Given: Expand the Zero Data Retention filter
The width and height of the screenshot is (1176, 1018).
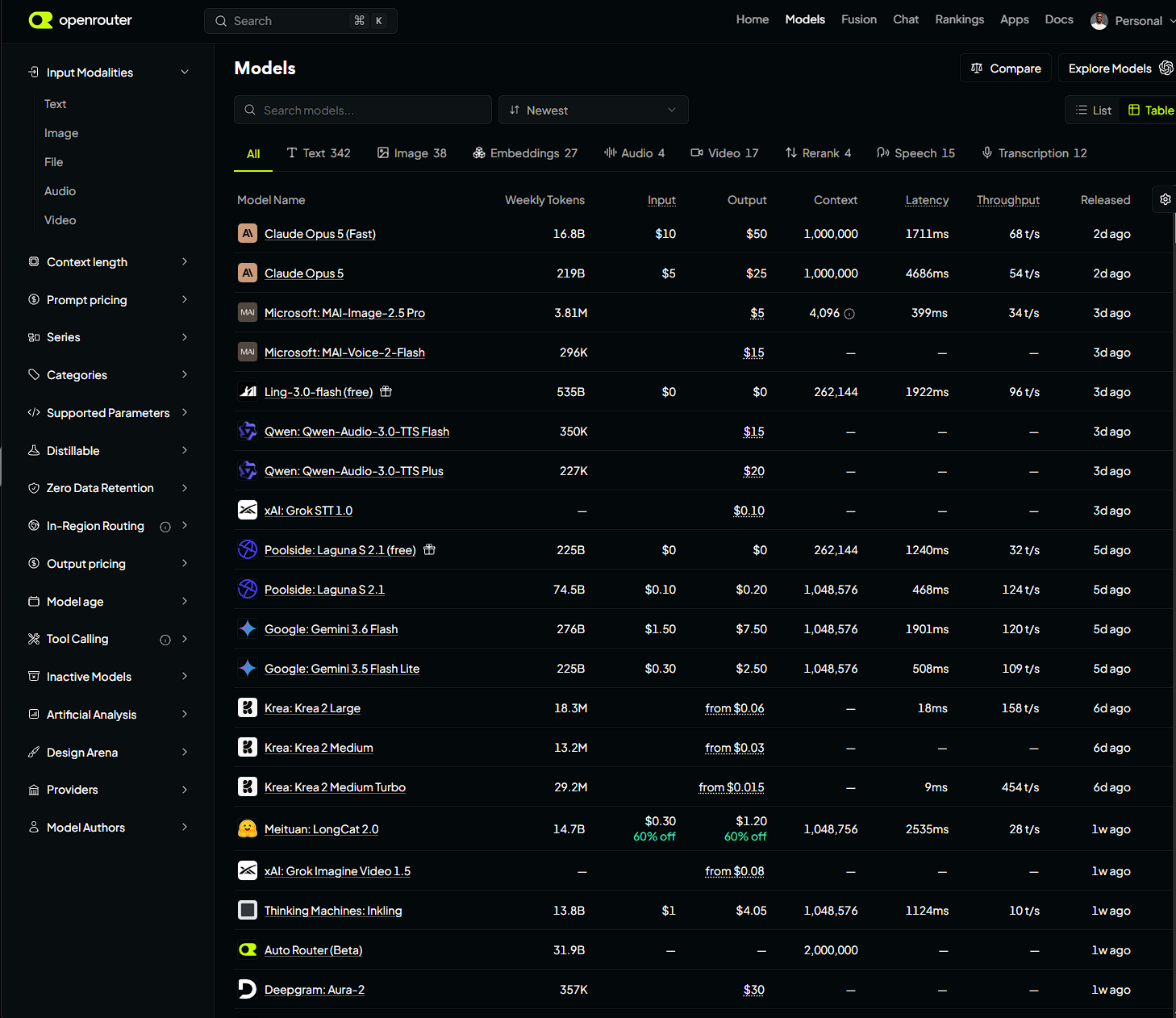Looking at the screenshot, I should (109, 488).
